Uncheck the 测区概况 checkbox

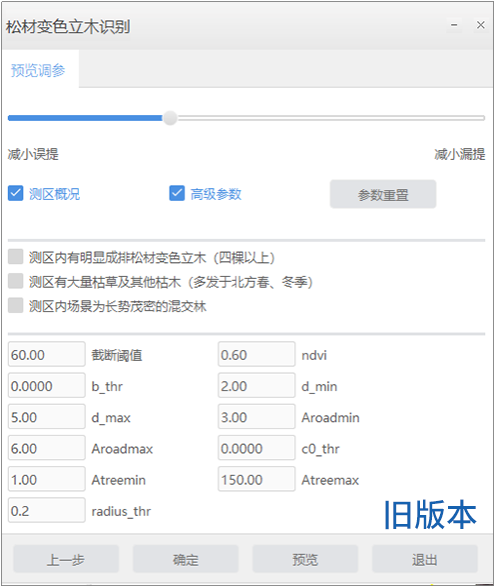[x=16, y=194]
